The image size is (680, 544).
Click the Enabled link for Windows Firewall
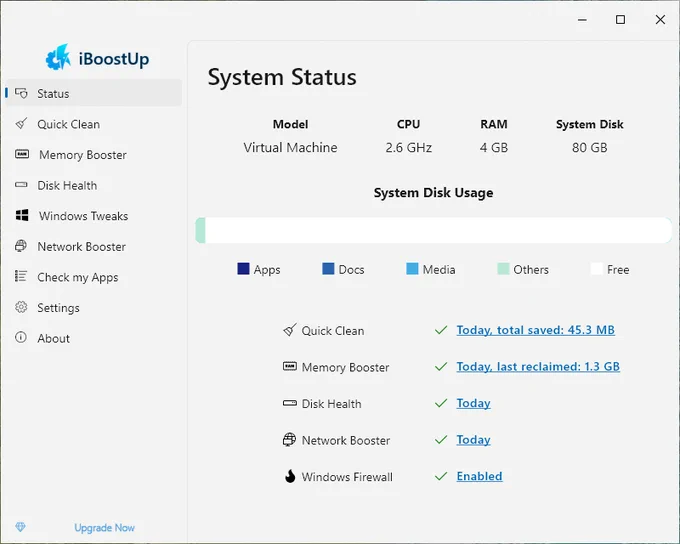pyautogui.click(x=480, y=476)
